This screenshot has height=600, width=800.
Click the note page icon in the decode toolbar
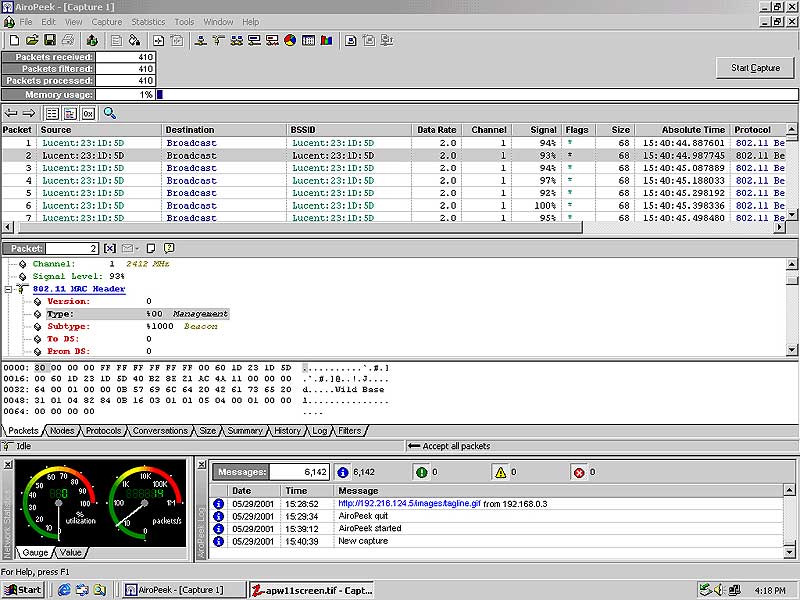coord(151,248)
